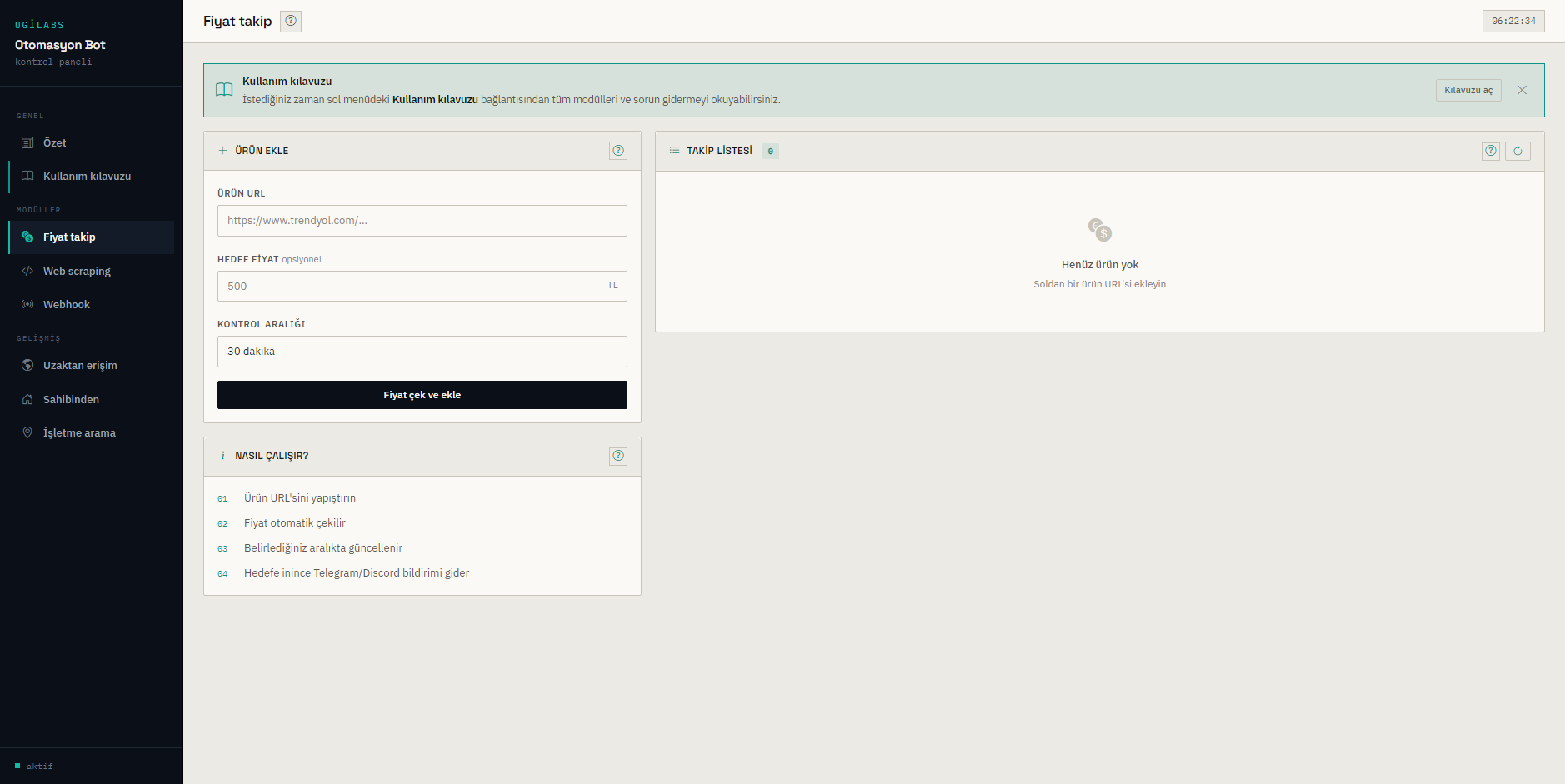Image resolution: width=1565 pixels, height=784 pixels.
Task: Click the İşletme arama pin icon
Action: pyautogui.click(x=27, y=432)
